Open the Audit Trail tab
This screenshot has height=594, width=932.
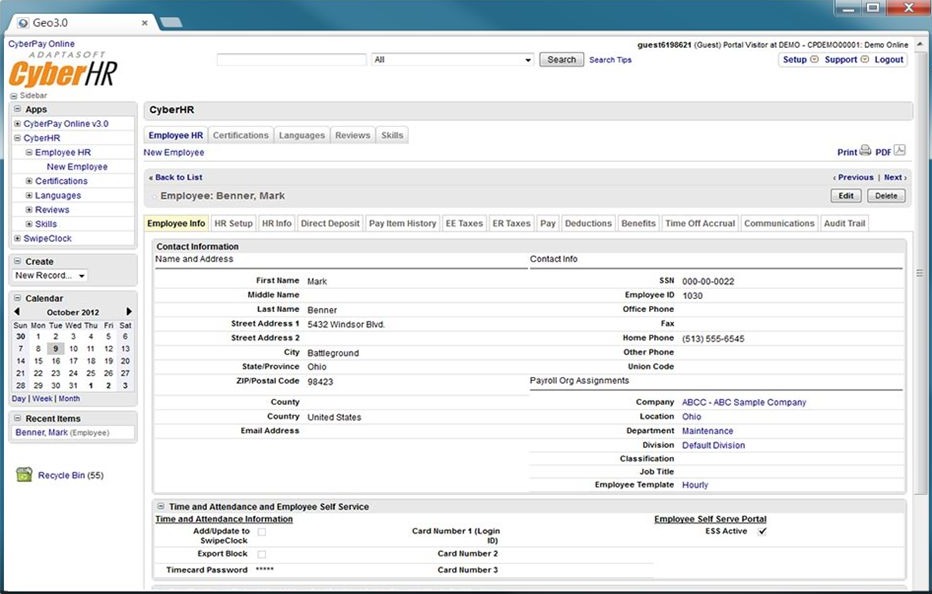pos(844,224)
